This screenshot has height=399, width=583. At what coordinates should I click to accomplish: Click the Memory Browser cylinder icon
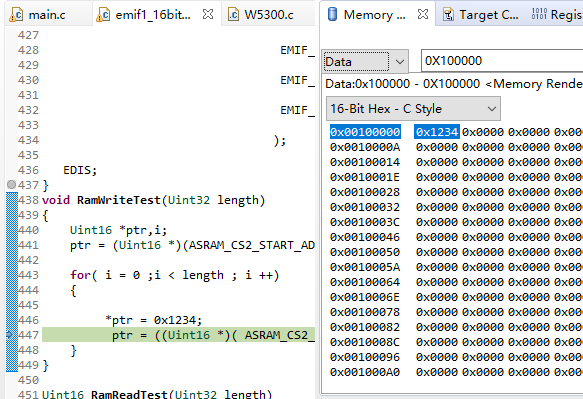[332, 14]
